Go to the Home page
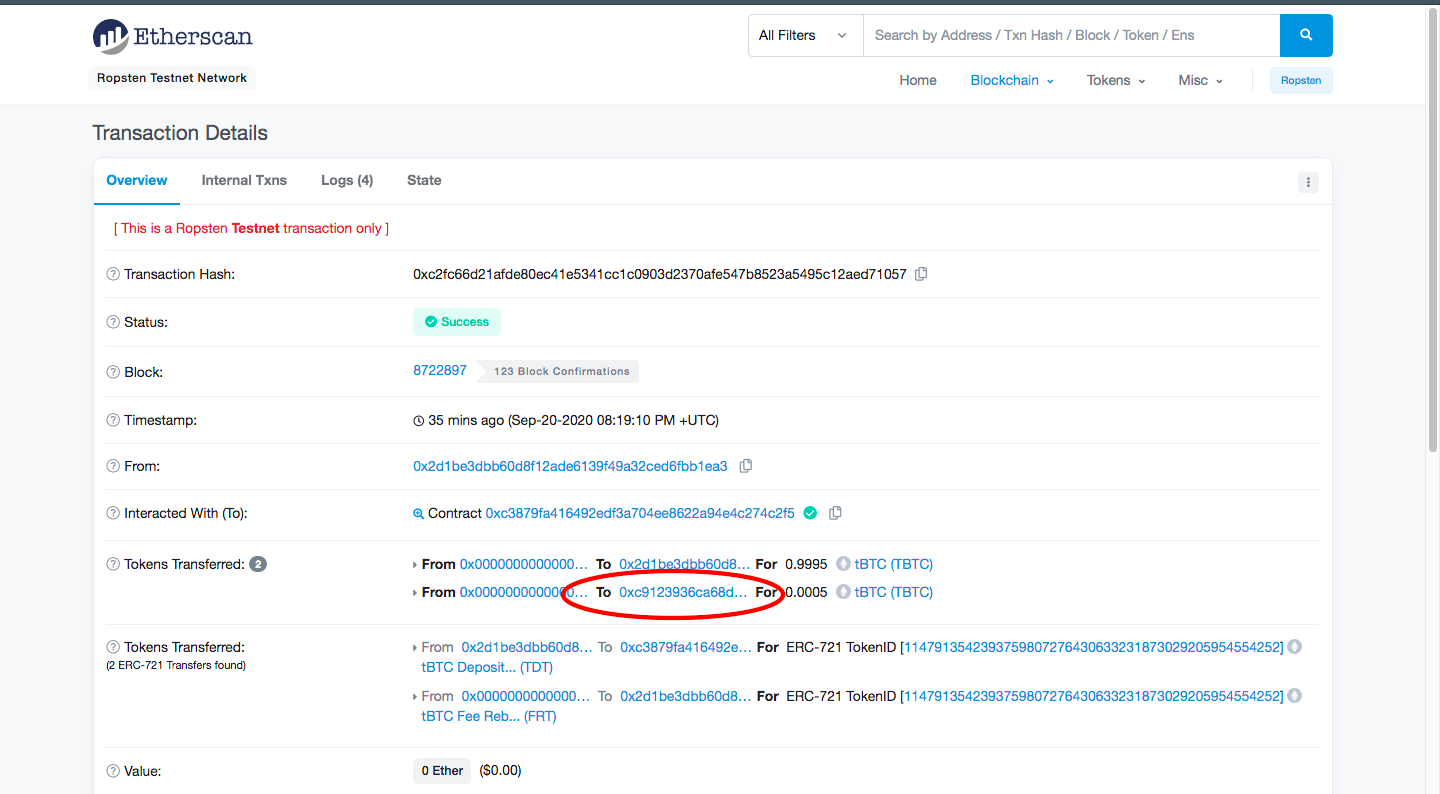 (x=918, y=80)
